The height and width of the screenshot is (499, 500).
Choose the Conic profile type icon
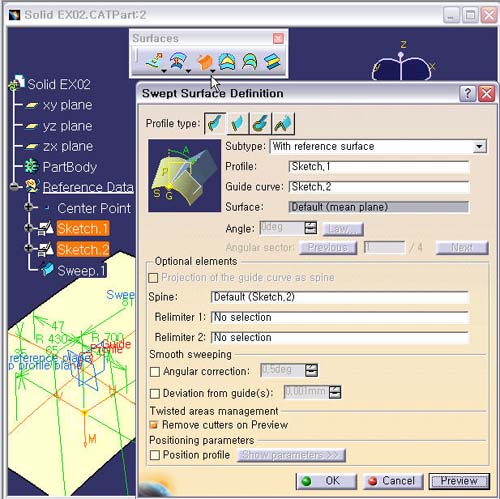pyautogui.click(x=284, y=123)
